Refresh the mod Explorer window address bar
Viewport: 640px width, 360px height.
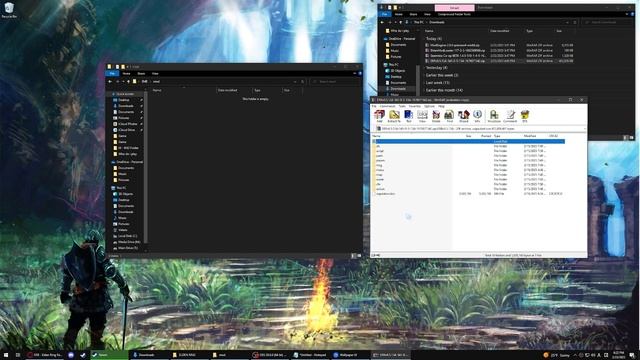coord(302,82)
